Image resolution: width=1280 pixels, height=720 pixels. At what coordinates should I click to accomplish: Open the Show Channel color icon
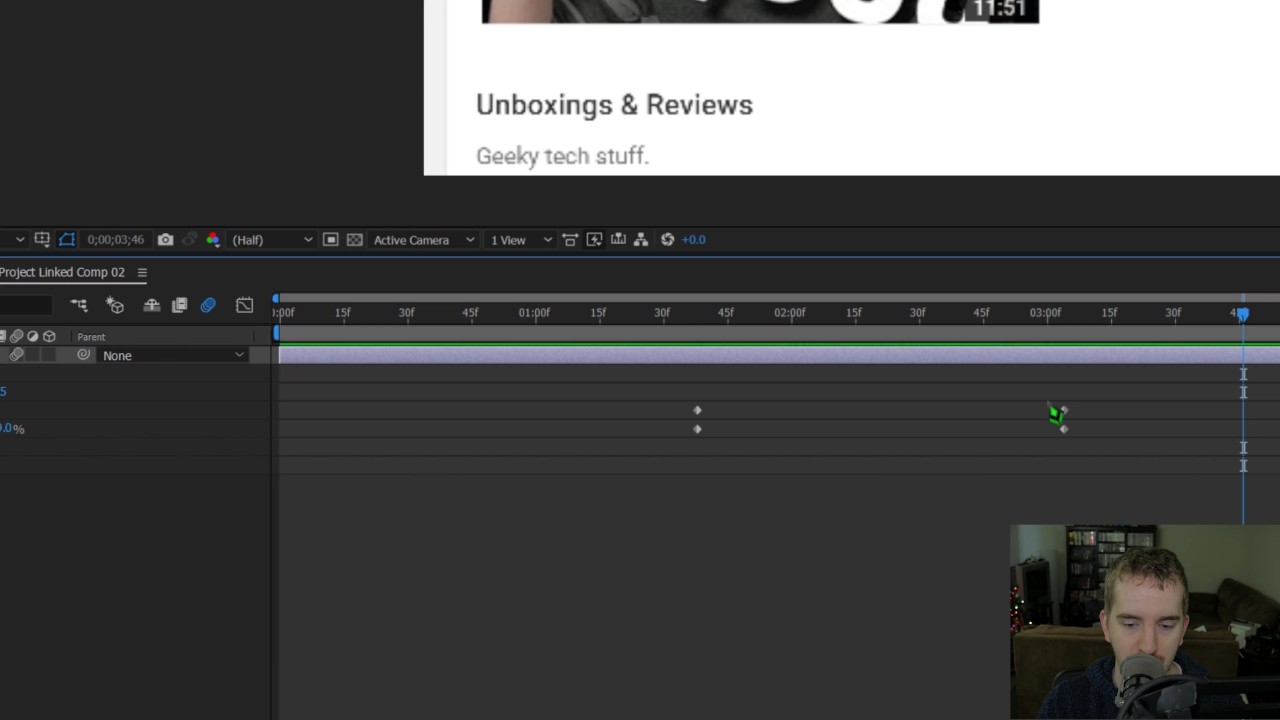coord(213,240)
